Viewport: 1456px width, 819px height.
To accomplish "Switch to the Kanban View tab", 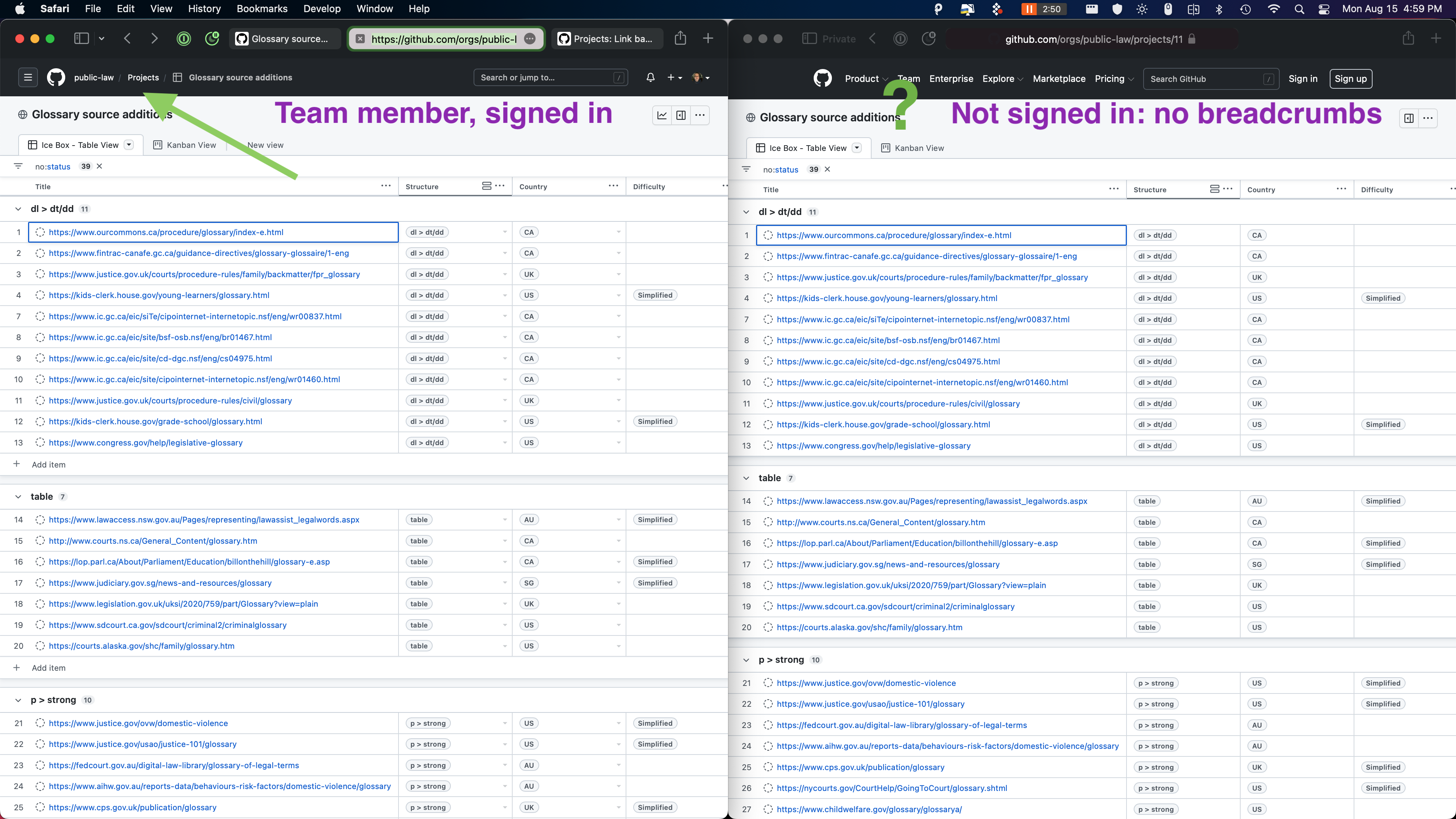I will (x=185, y=145).
